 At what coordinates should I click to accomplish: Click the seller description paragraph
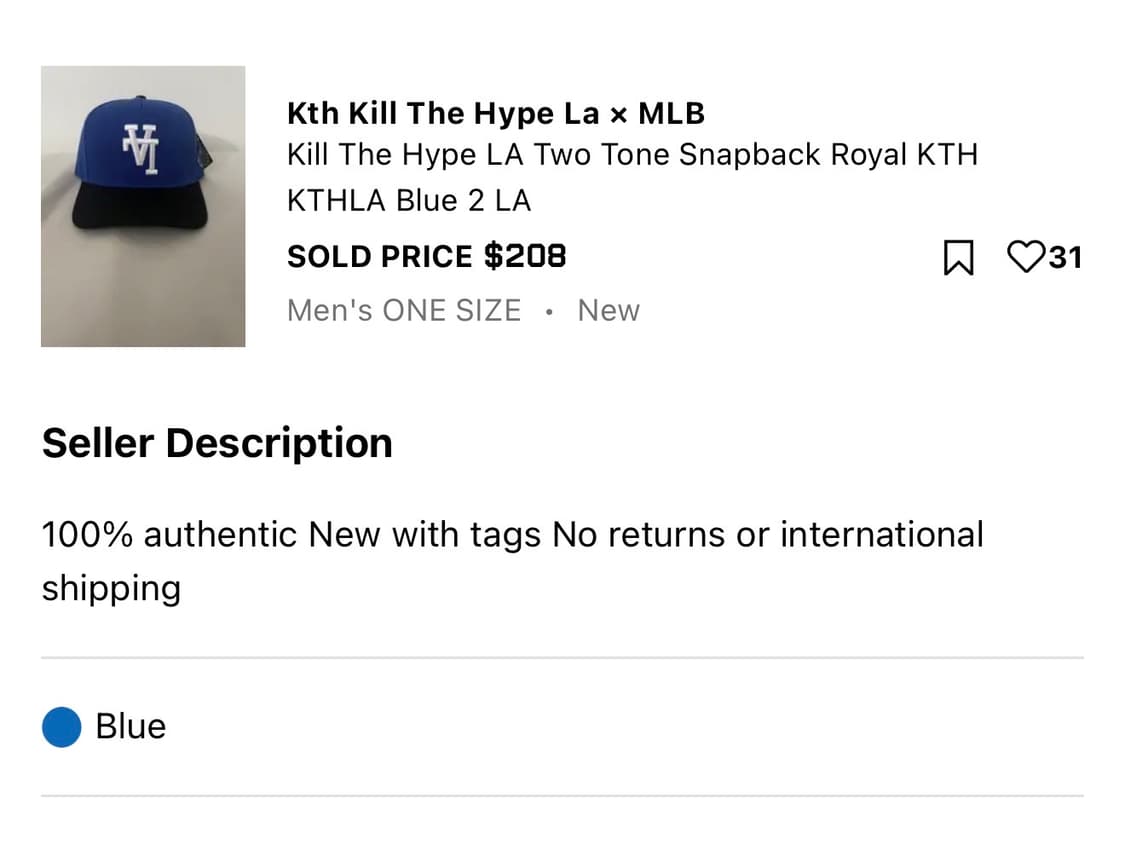click(512, 560)
